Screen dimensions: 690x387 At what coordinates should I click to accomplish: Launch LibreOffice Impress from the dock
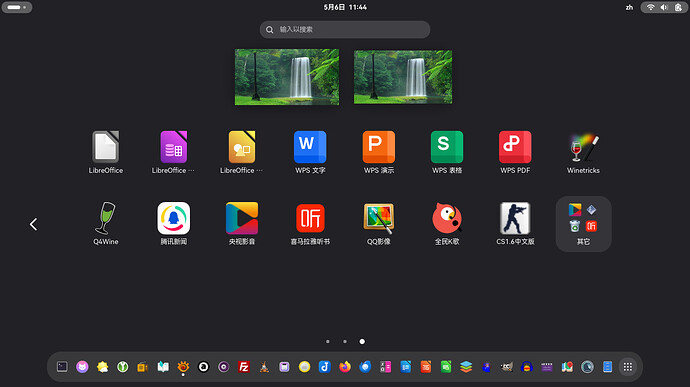(x=426, y=366)
